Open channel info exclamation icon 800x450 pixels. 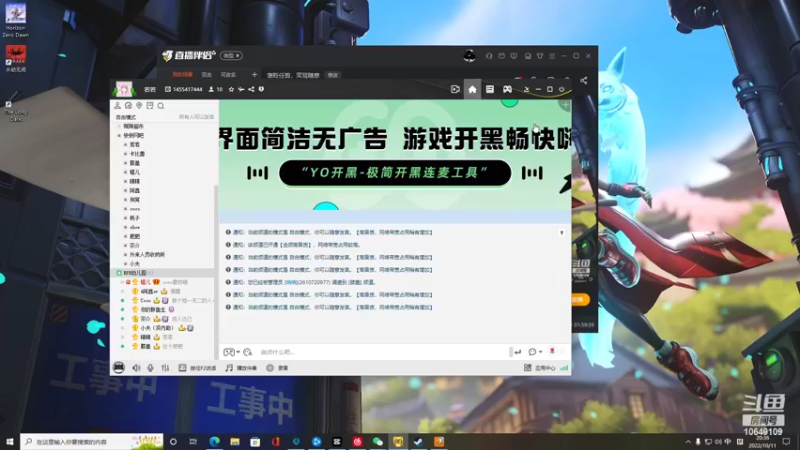[261, 89]
